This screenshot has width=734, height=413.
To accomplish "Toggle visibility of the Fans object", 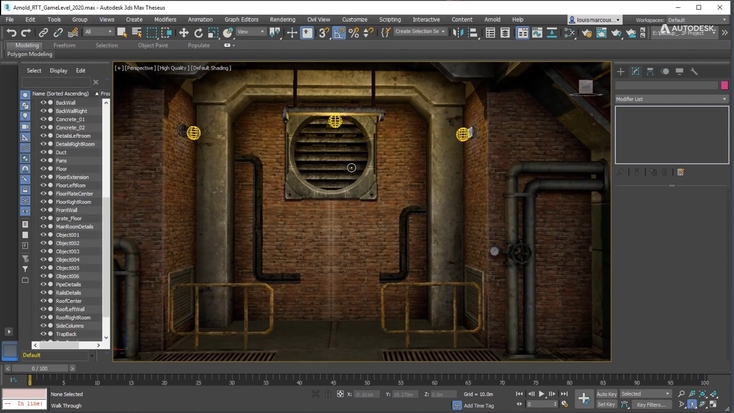I will [43, 161].
